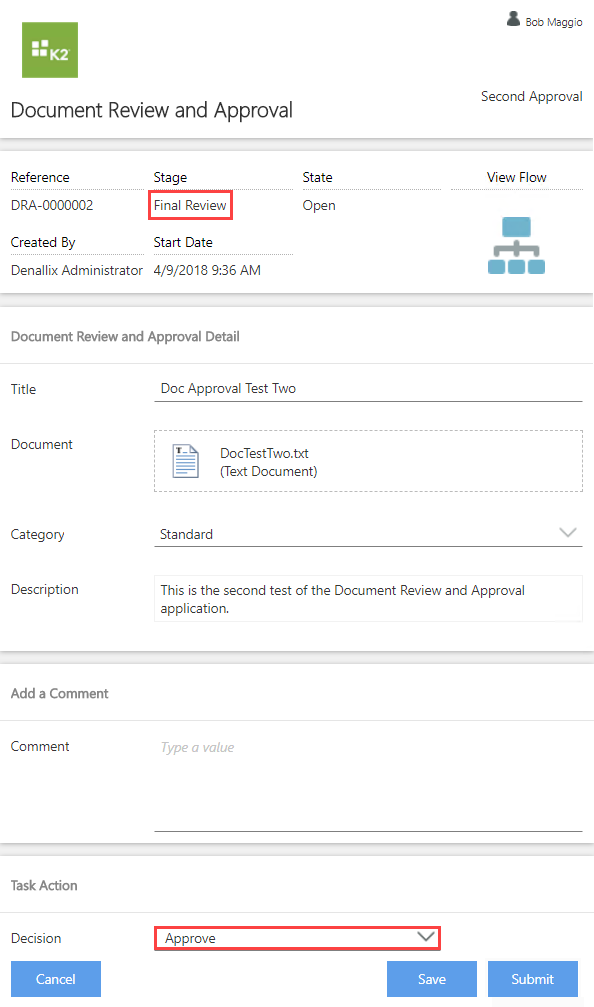Click the Second Approval link
594x1007 pixels.
coord(531,96)
